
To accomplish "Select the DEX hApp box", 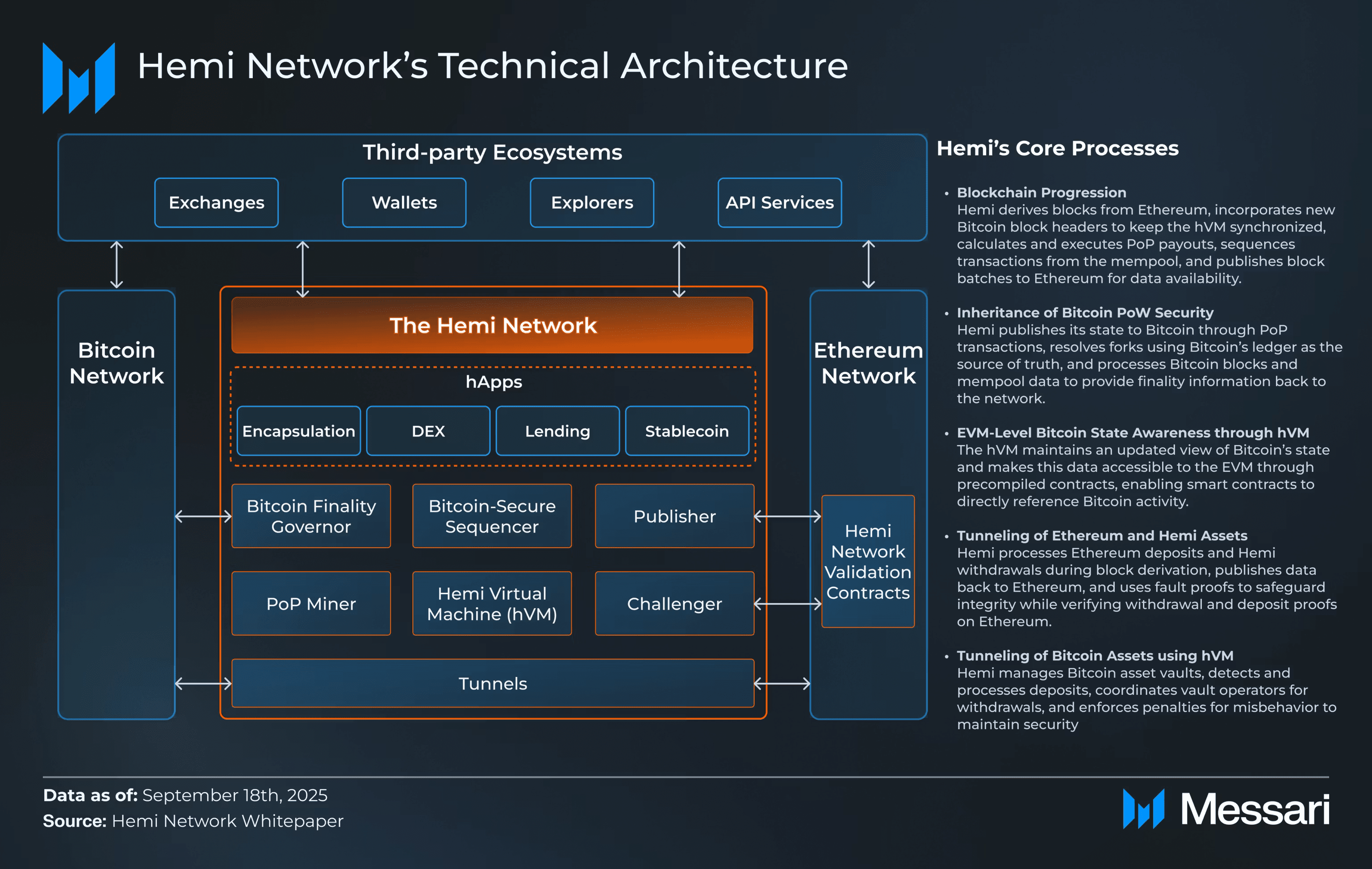I will 428,431.
